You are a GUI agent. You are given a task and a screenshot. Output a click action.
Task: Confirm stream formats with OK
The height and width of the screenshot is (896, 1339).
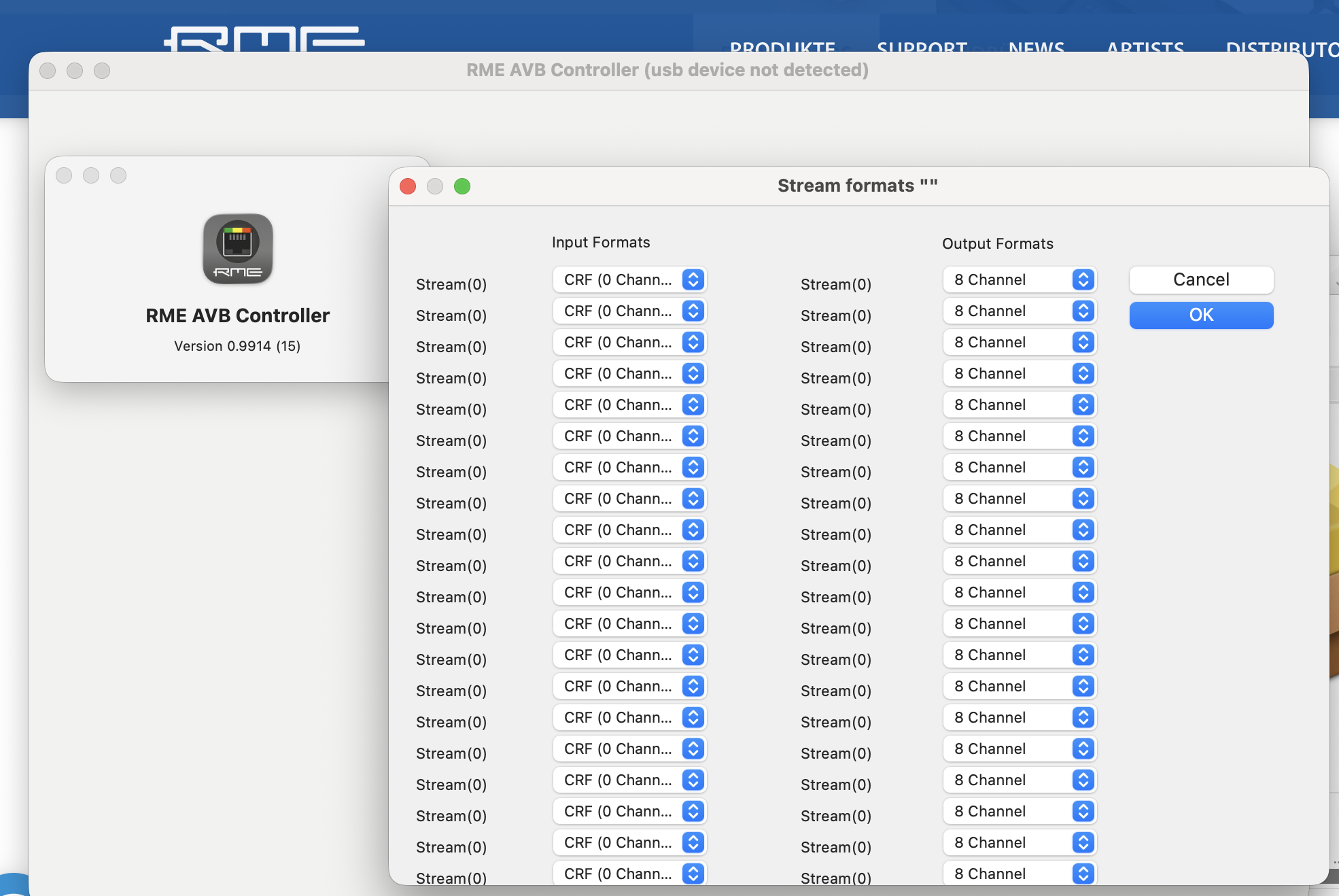pyautogui.click(x=1201, y=315)
